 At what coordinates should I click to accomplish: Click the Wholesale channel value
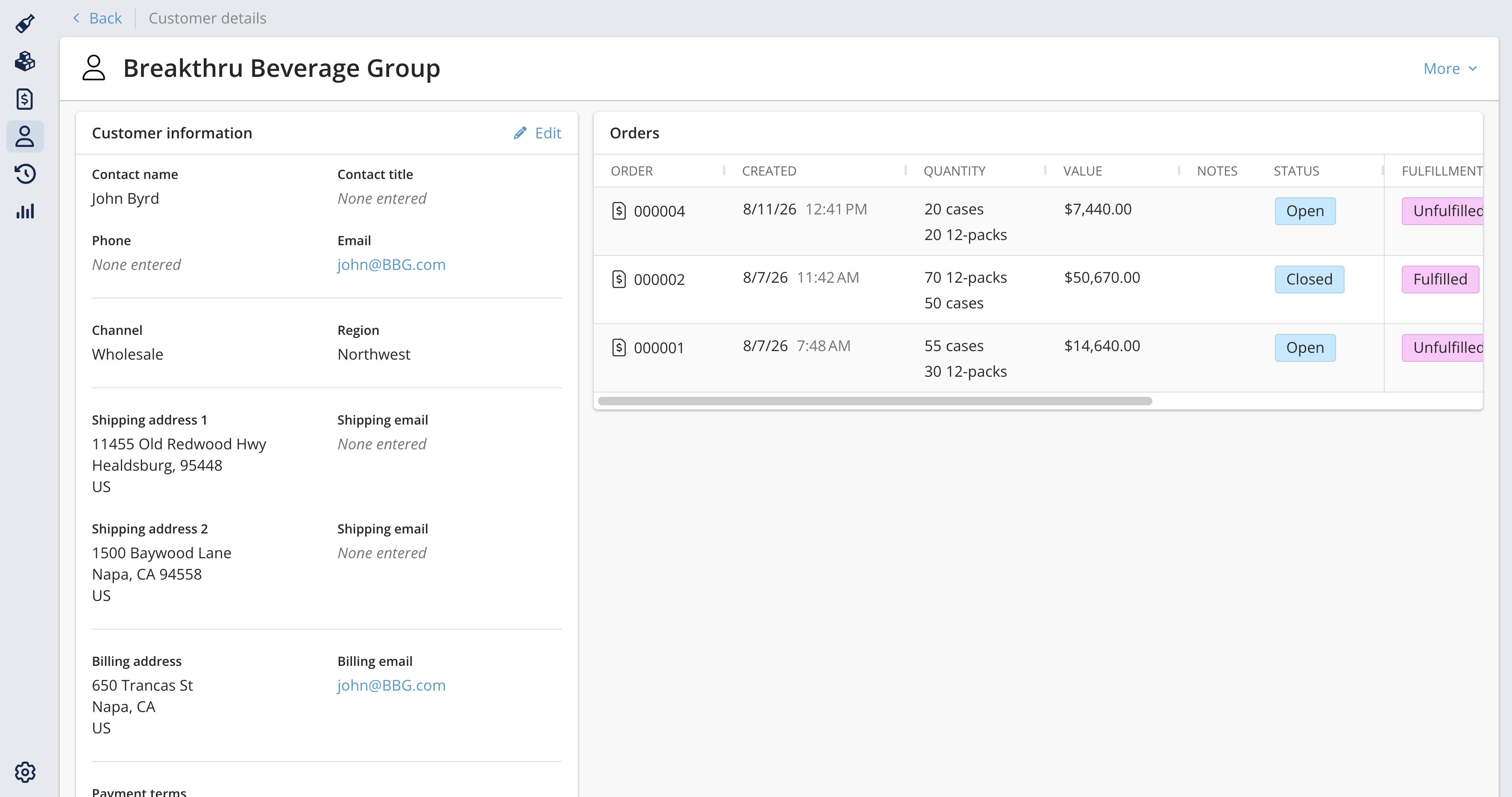127,355
